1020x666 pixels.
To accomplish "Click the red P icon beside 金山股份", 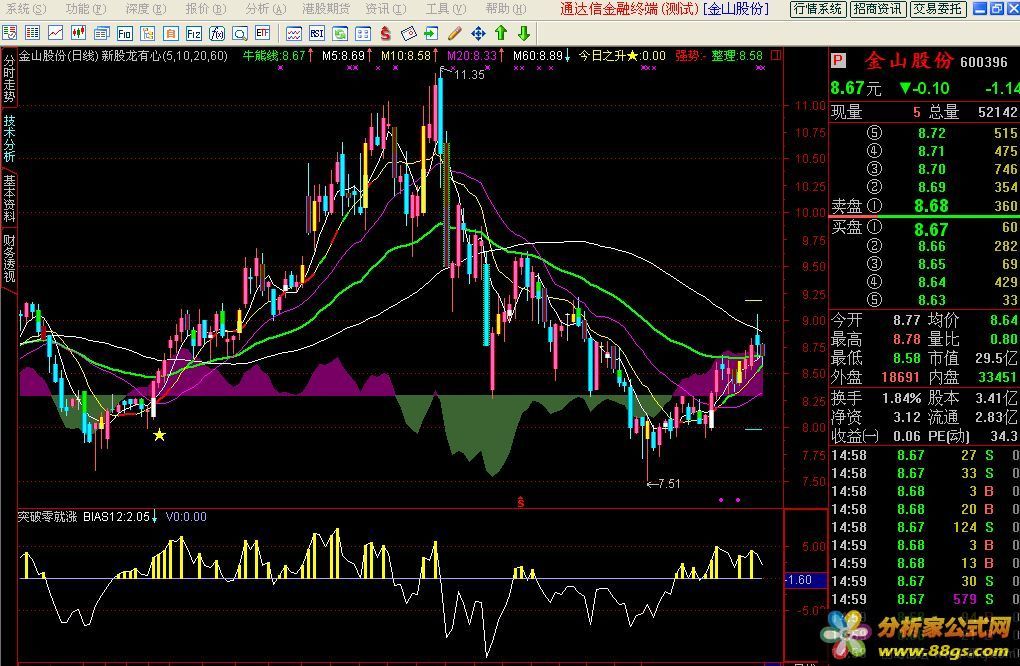I will [838, 62].
